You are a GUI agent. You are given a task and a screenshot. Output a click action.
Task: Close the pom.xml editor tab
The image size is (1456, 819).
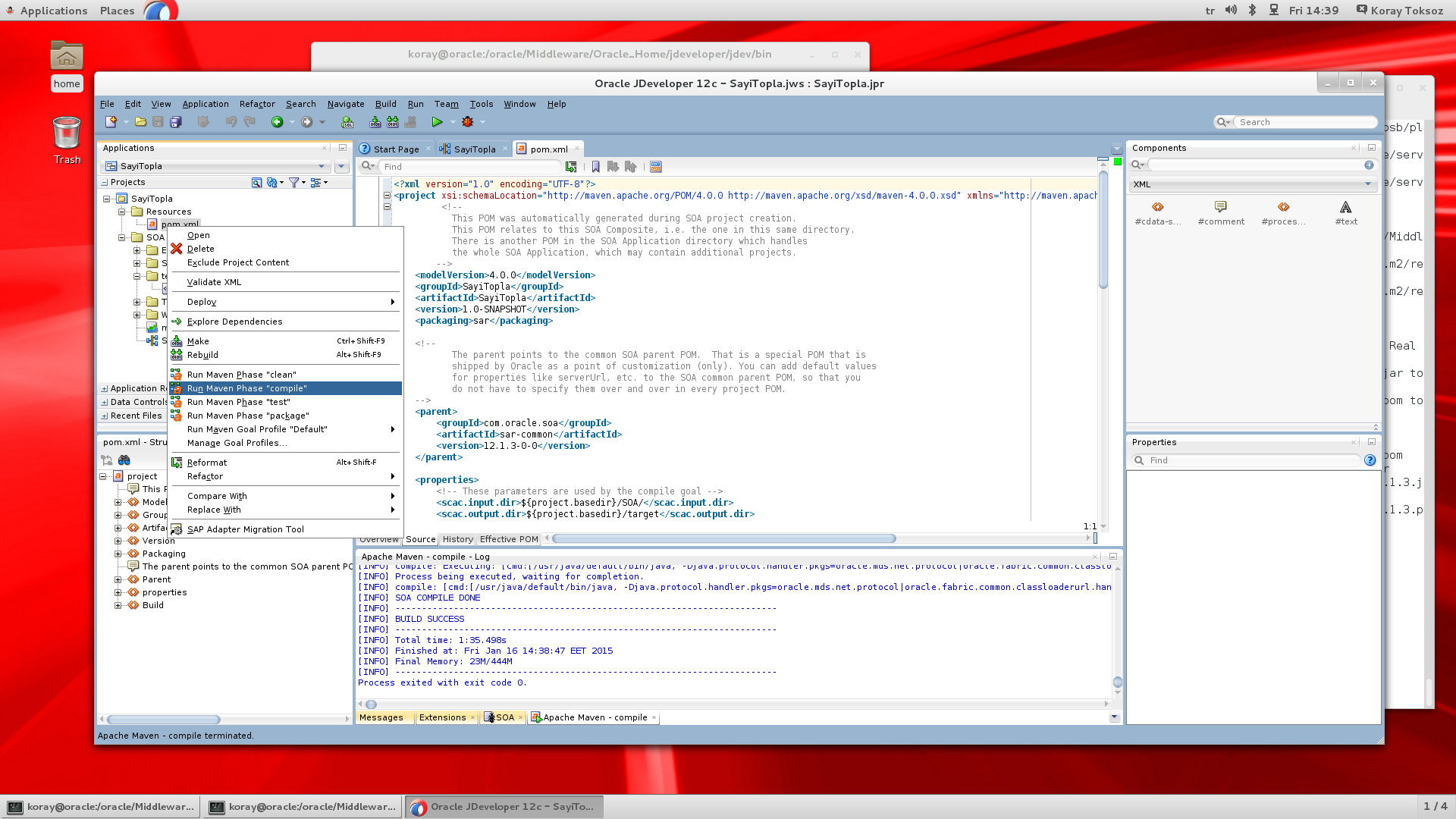(x=576, y=149)
